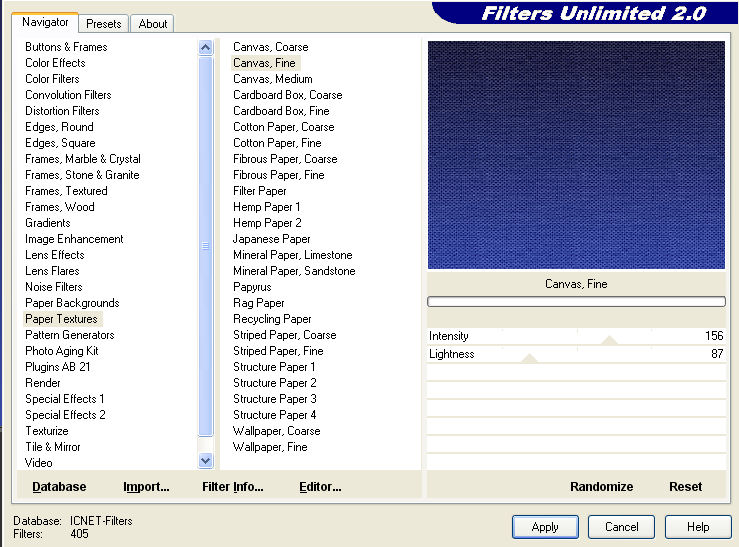Launch the filter Editor...
The height and width of the screenshot is (547, 739).
[x=320, y=487]
